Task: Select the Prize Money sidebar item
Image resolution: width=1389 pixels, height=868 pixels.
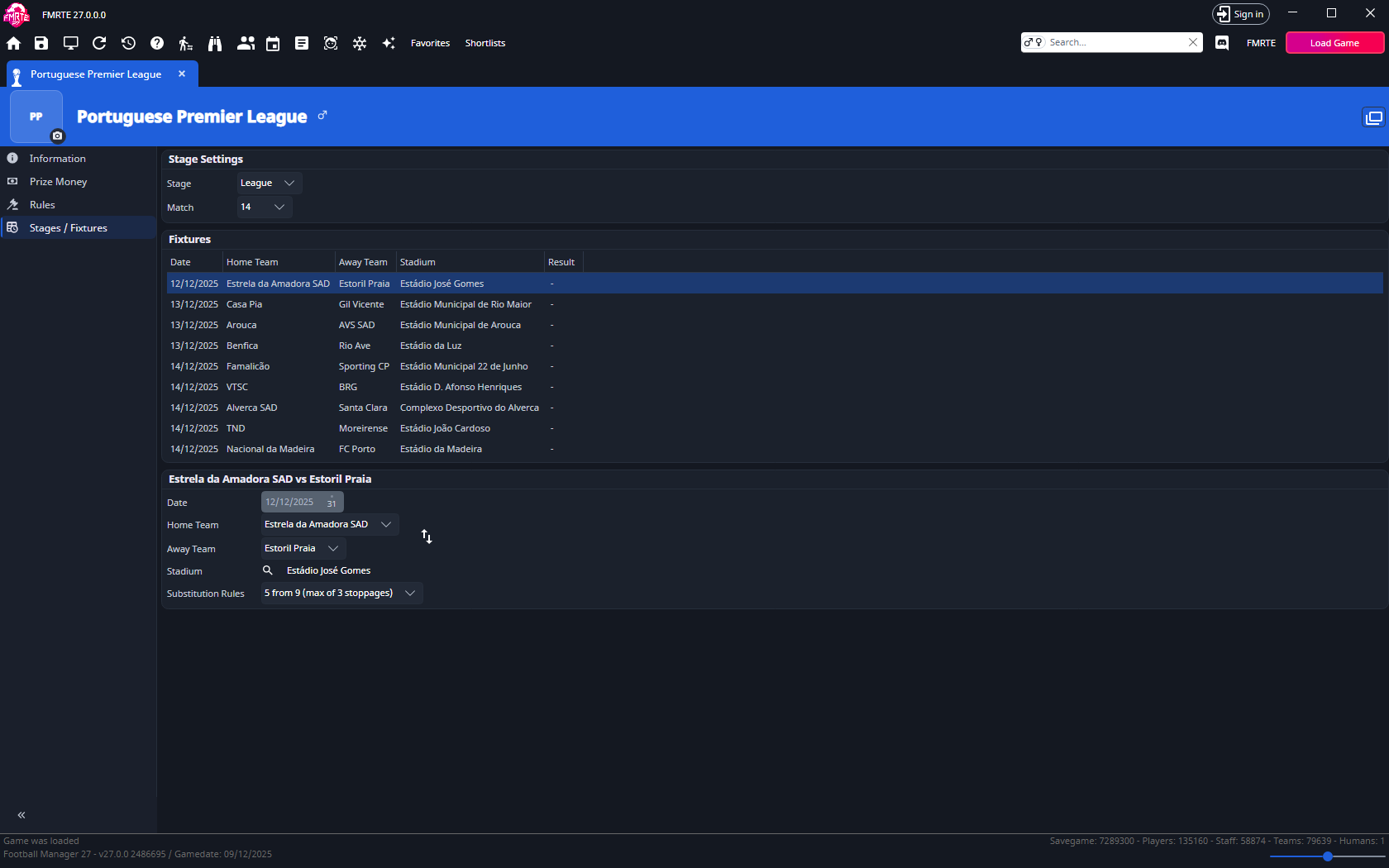Action: click(x=79, y=182)
